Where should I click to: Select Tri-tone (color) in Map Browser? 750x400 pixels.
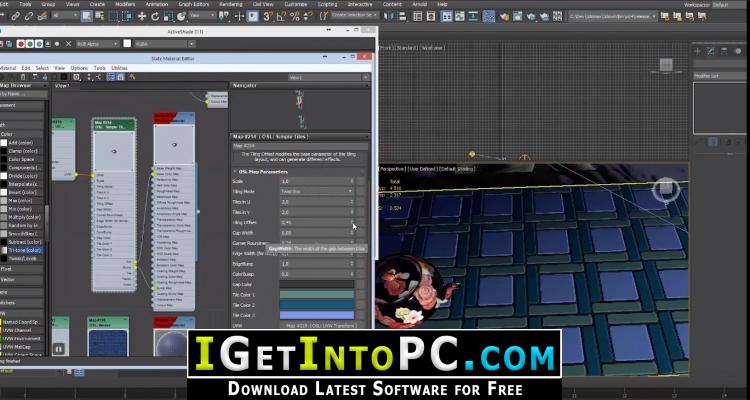23,250
